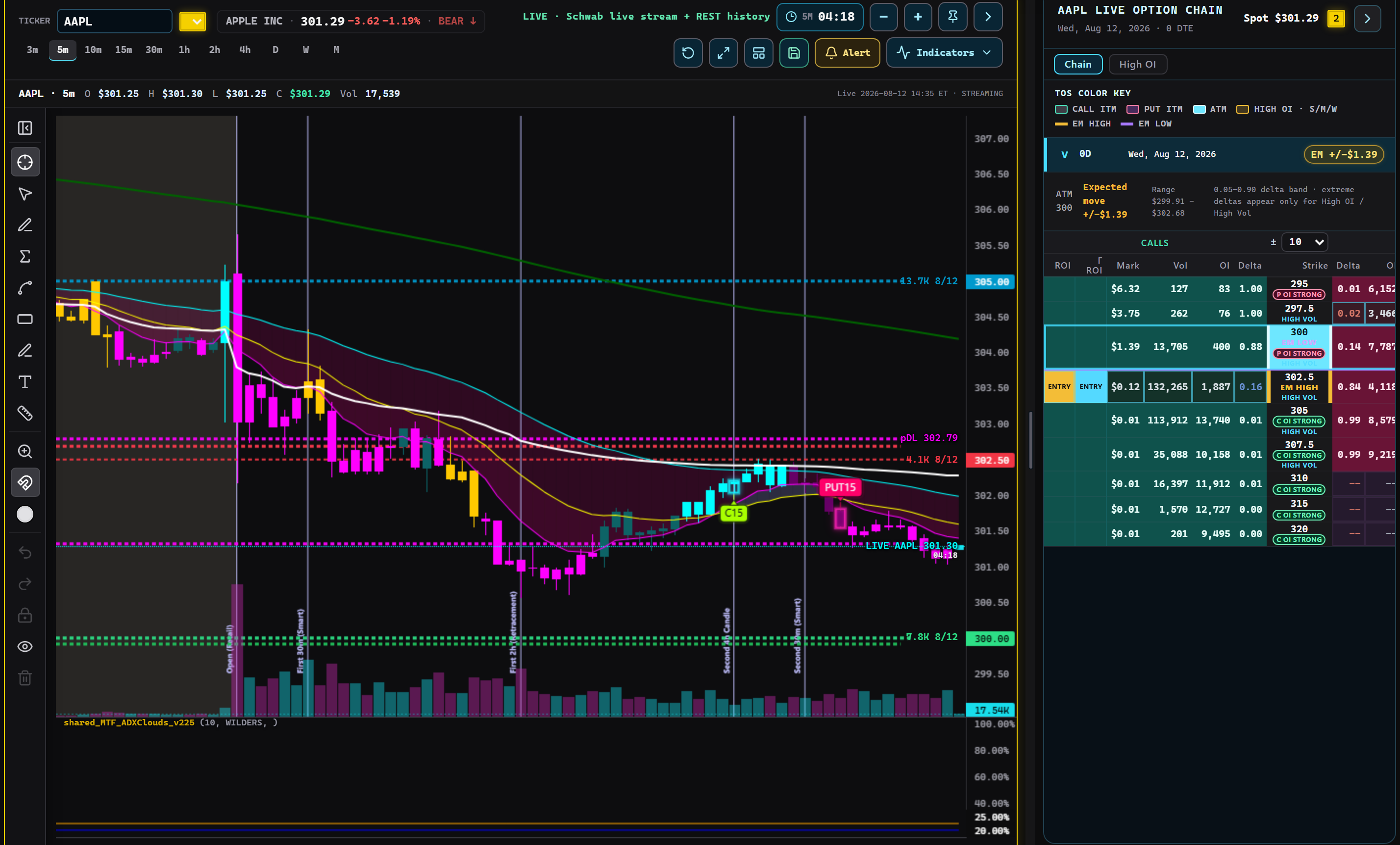1400x845 pixels.
Task: Select the ruler measure tool
Action: point(25,413)
